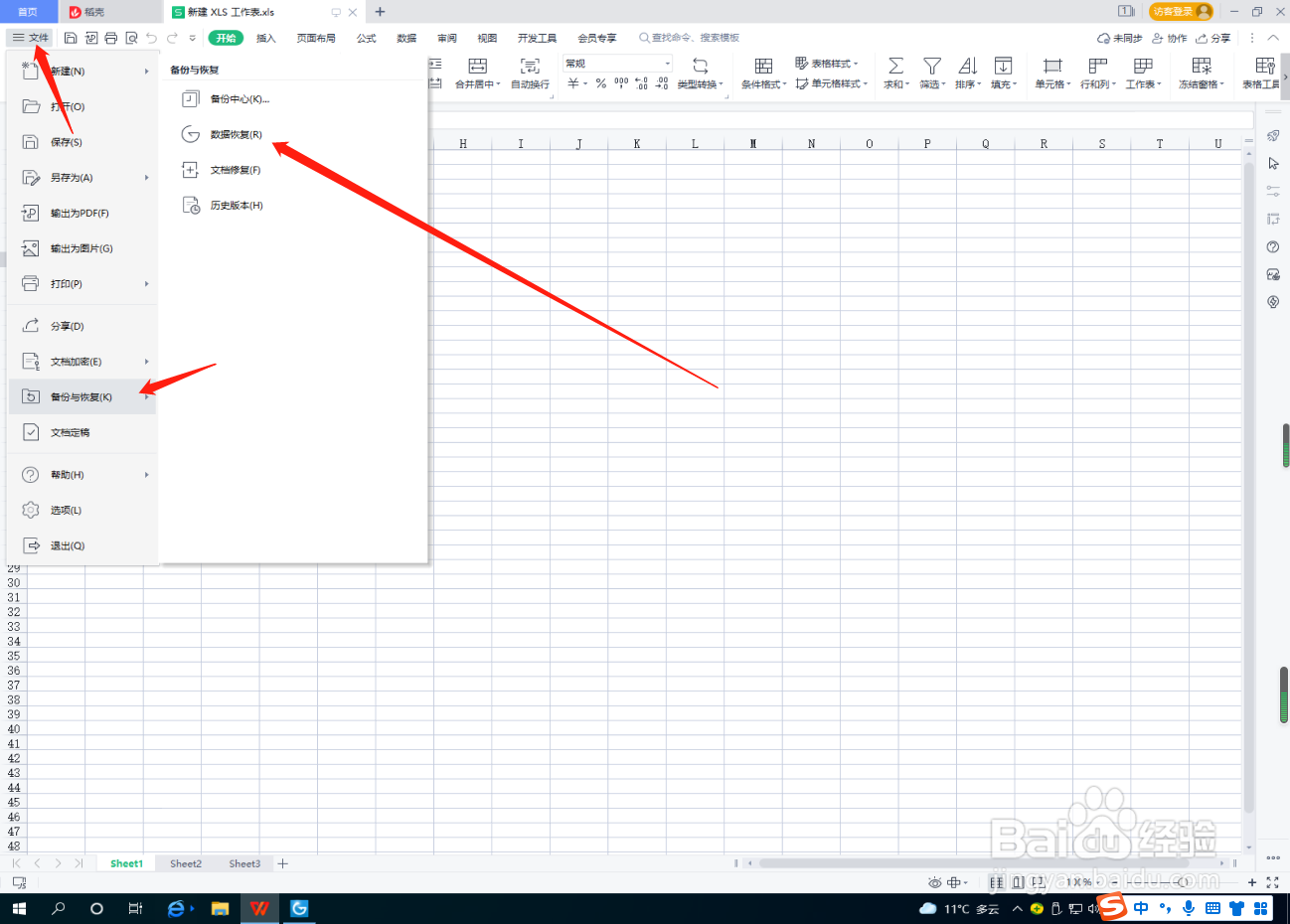The image size is (1290, 924).
Task: Open Backup and Restore (备份与恢复) menu item
Action: (x=81, y=396)
